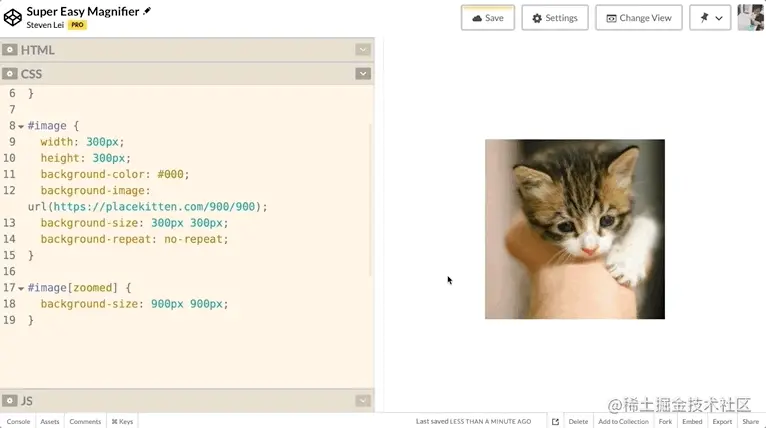Open the pin dropdown button

[710, 18]
